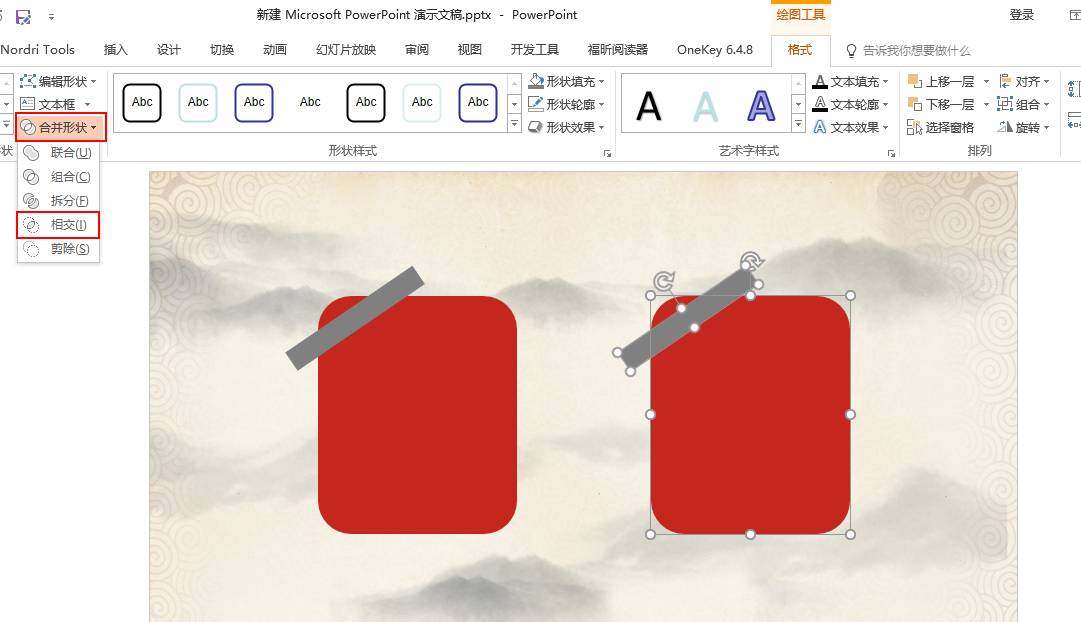1081x622 pixels.
Task: Apply the black A WordArt style
Action: 649,106
